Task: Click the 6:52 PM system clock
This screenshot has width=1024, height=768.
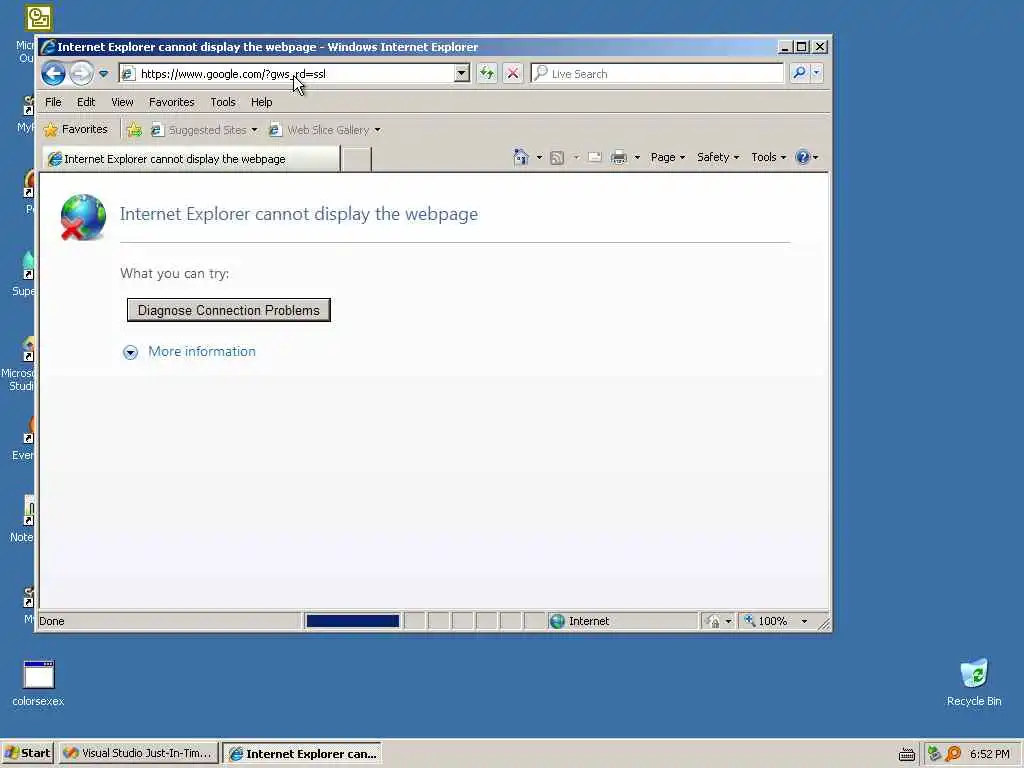Action: (989, 754)
